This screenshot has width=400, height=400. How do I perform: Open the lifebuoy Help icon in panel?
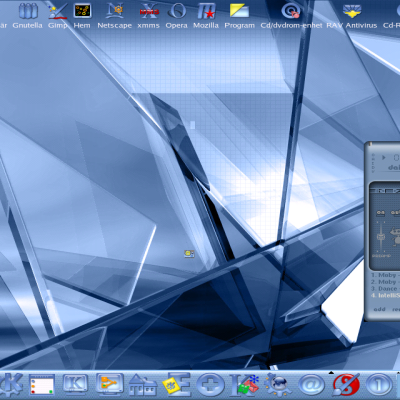coord(210,385)
